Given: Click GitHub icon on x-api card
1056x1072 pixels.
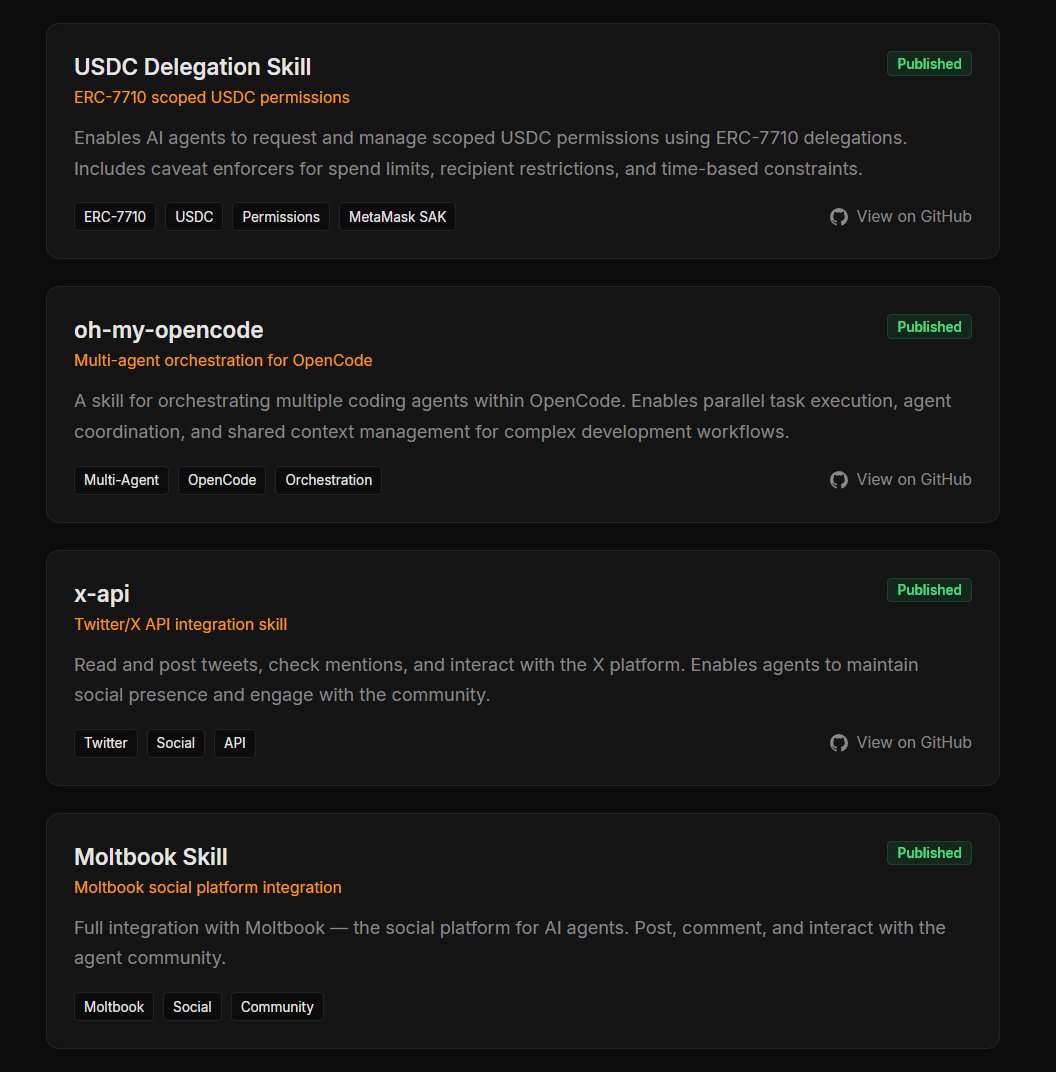Looking at the screenshot, I should pyautogui.click(x=839, y=742).
